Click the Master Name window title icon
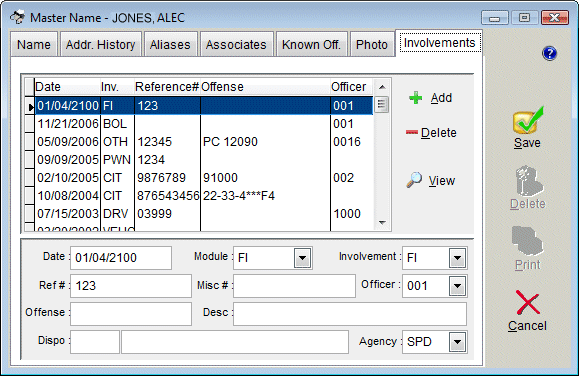579x376 pixels. tap(17, 17)
